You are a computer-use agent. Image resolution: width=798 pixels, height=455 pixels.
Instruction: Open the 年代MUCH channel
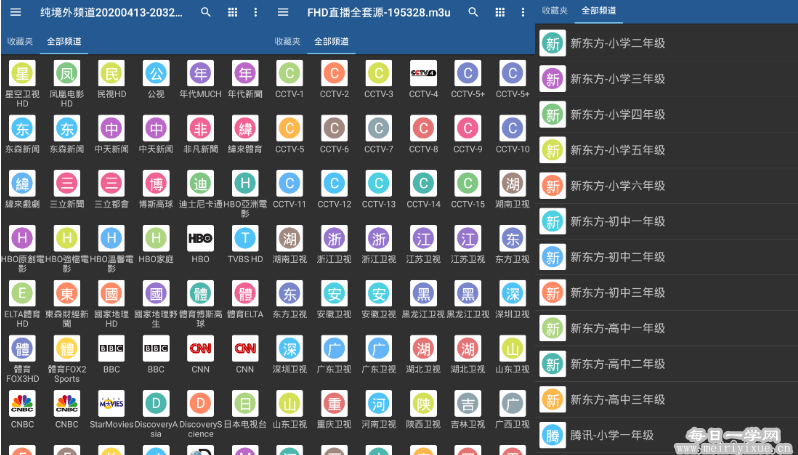[x=201, y=79]
